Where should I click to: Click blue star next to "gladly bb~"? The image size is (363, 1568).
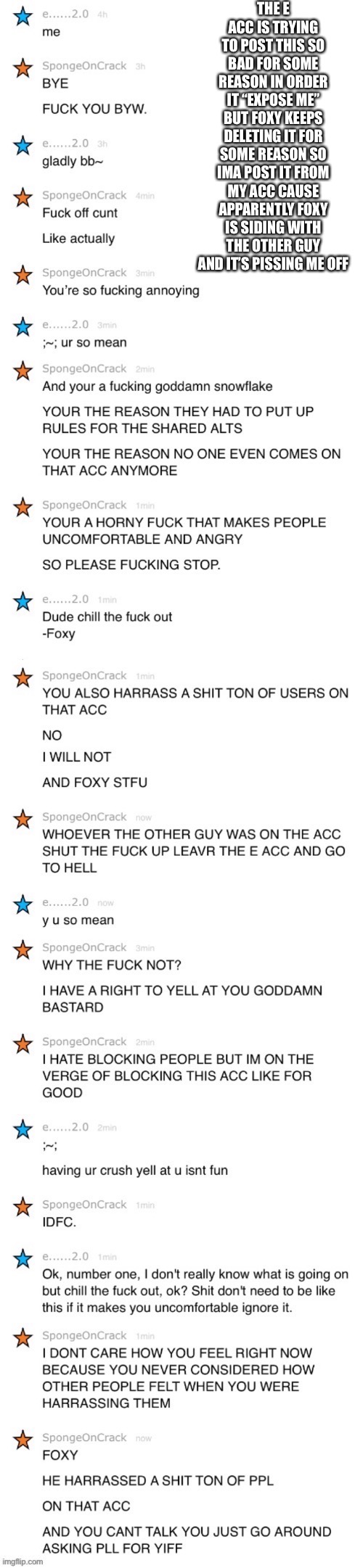pos(23,147)
